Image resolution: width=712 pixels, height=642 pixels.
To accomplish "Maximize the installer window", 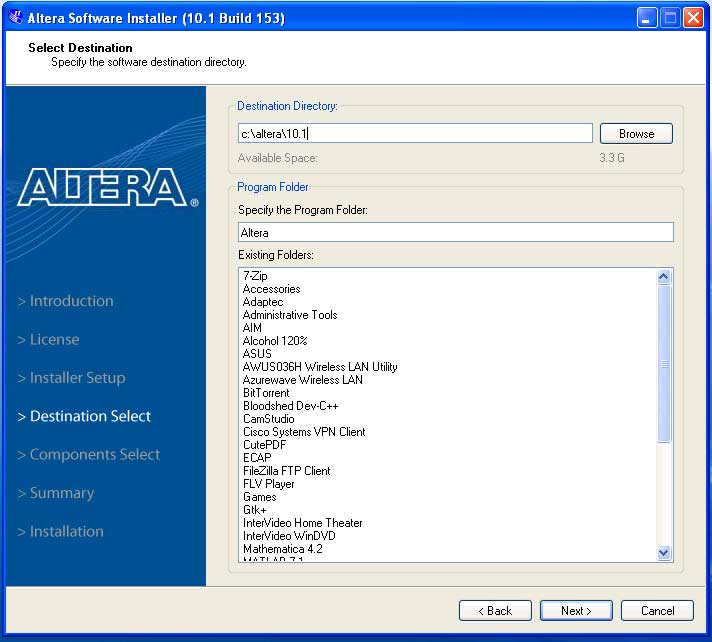I will 670,18.
